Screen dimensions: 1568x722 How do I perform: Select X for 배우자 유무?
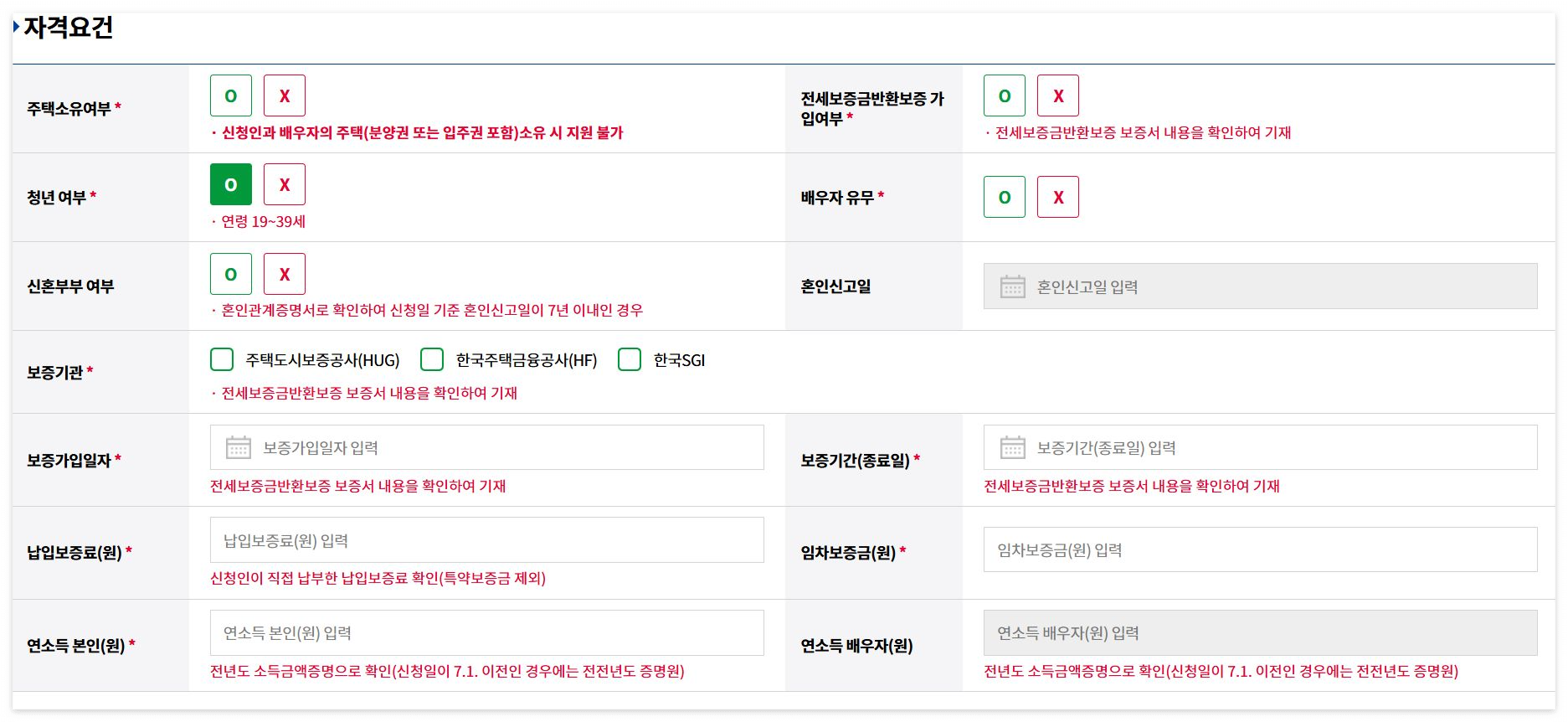1058,197
